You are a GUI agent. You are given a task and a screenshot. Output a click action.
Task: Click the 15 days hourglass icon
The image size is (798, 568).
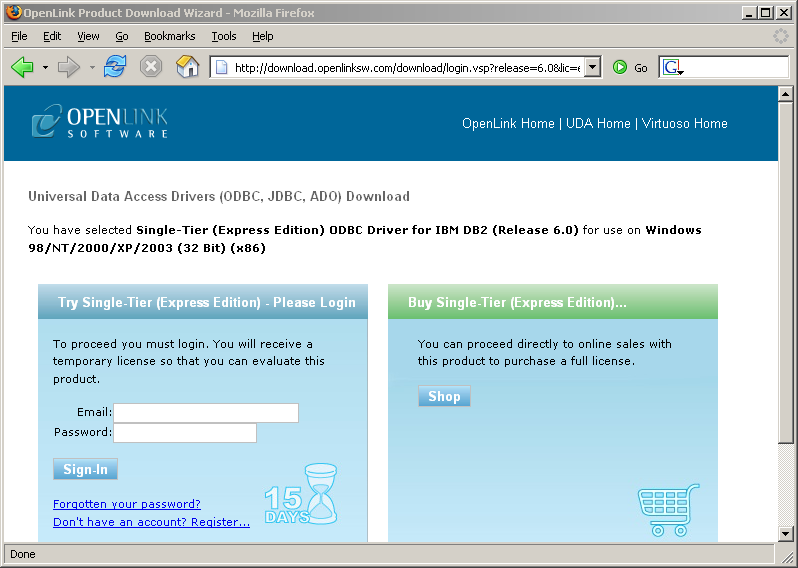click(301, 494)
